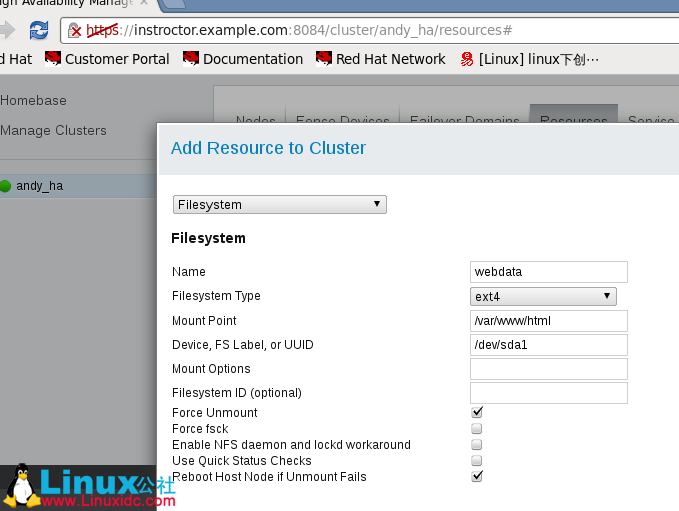The width and height of the screenshot is (679, 511).
Task: Click the Name field containing webdata
Action: tap(548, 272)
